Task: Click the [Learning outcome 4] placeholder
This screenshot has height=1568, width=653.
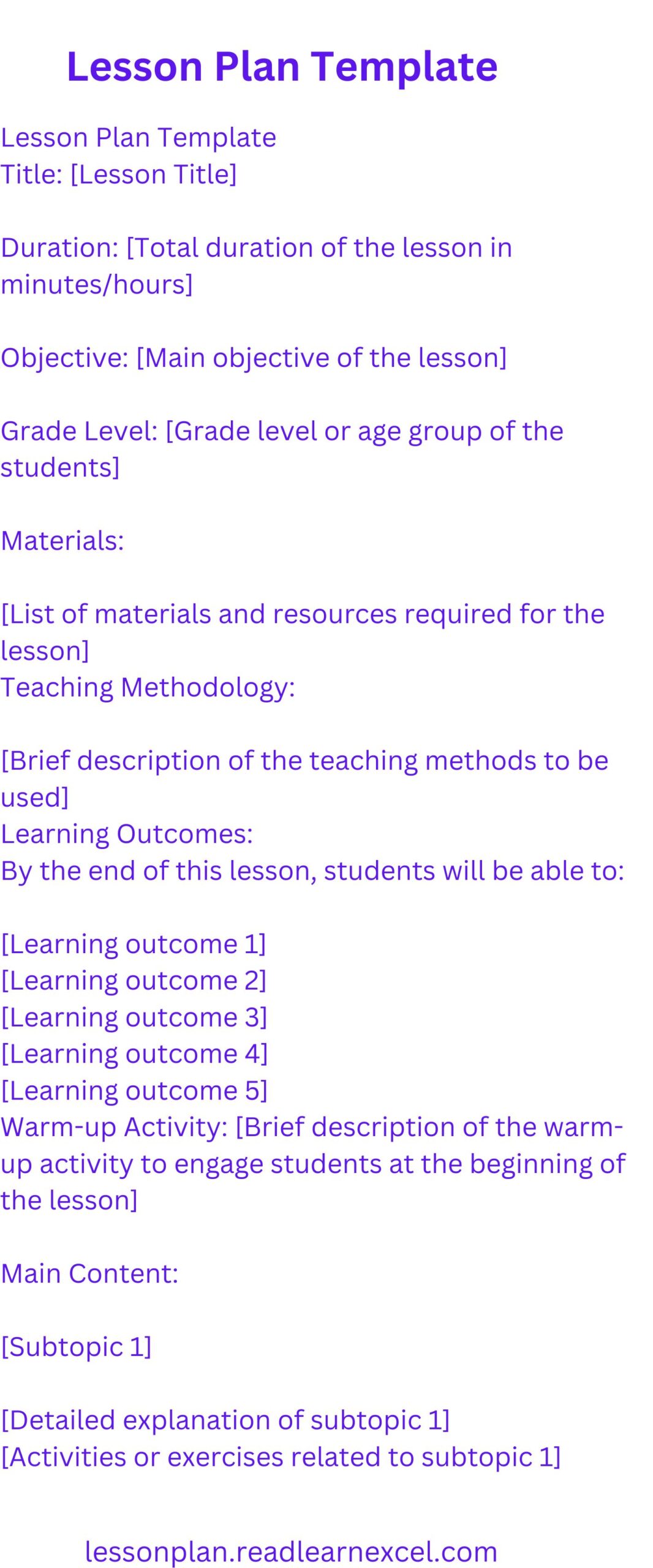Action: point(134,1054)
